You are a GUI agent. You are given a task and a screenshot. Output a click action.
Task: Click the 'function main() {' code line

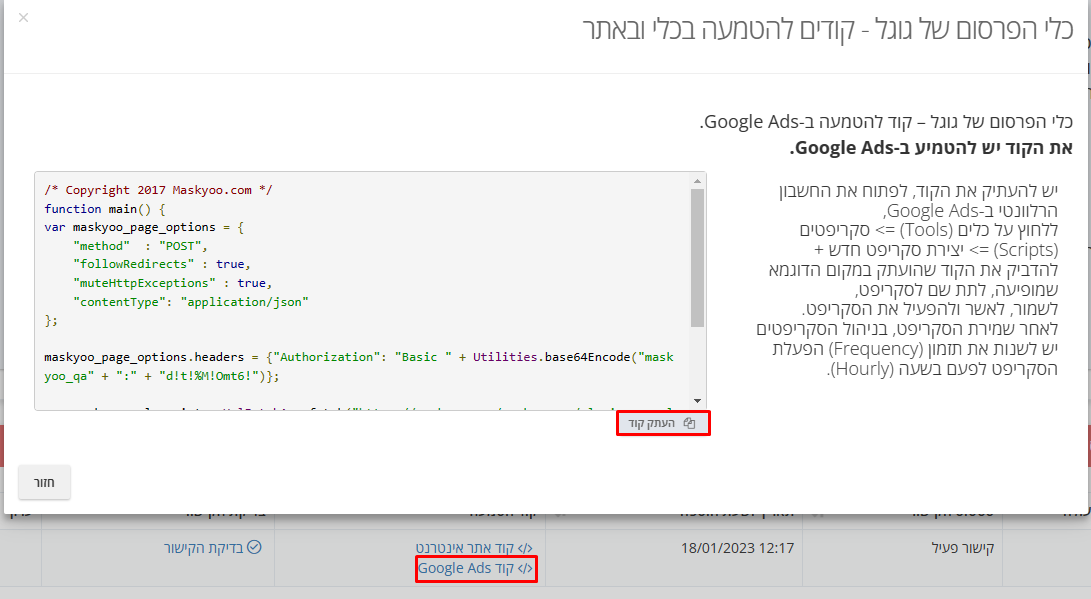point(105,209)
